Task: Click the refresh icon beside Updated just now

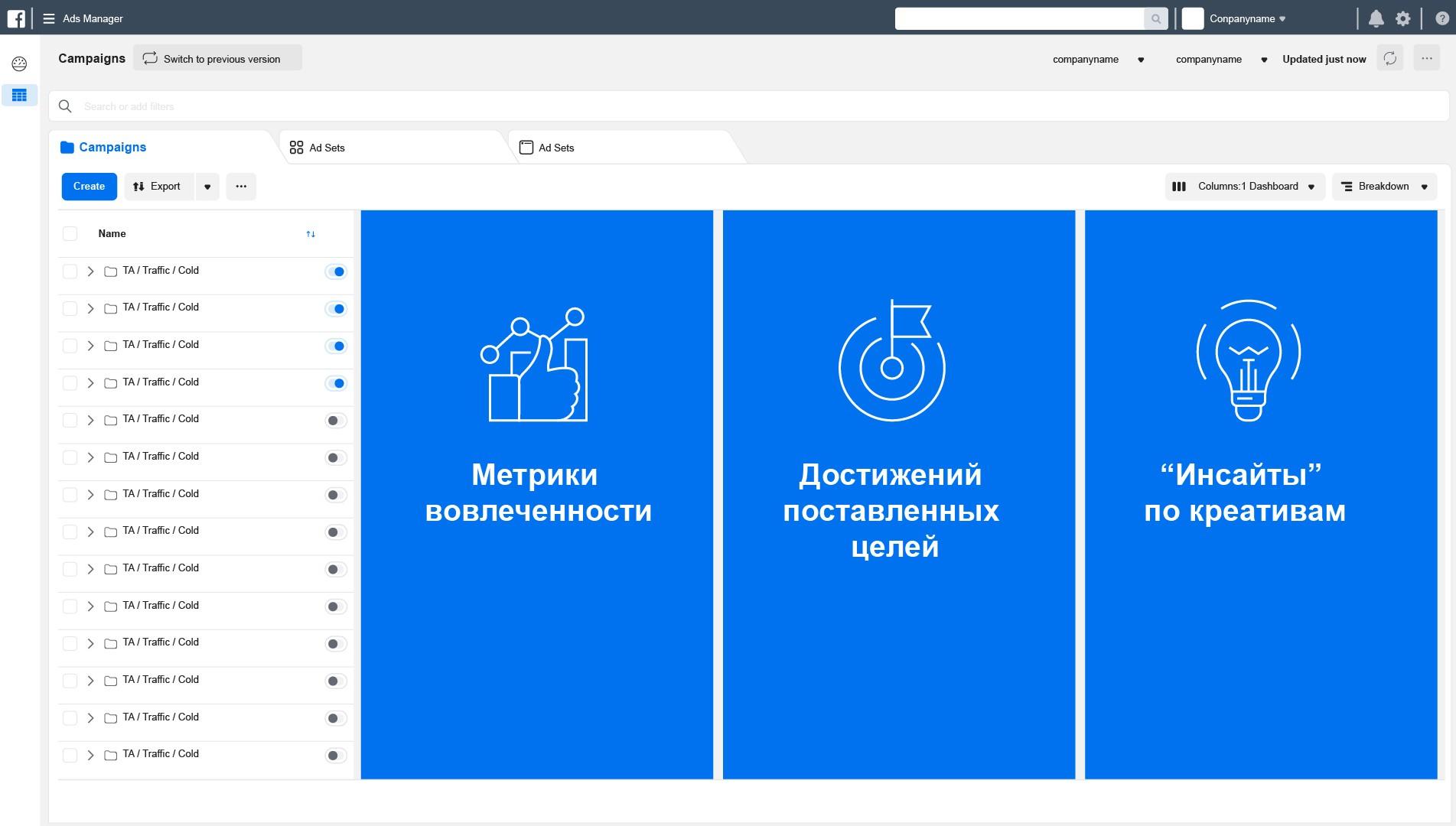Action: click(x=1389, y=59)
